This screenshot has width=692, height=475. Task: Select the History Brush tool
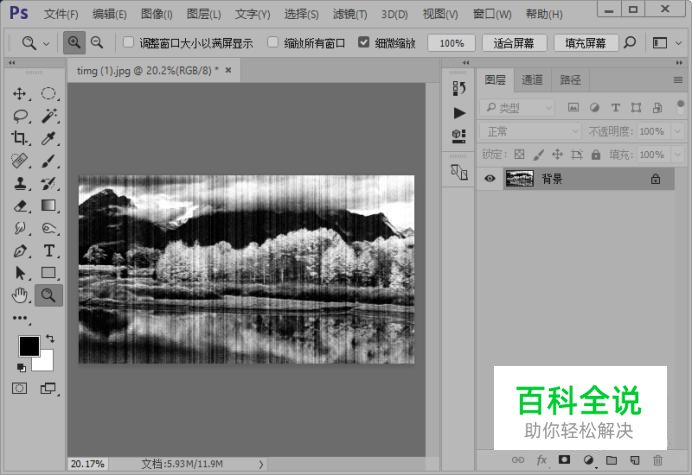[x=49, y=183]
